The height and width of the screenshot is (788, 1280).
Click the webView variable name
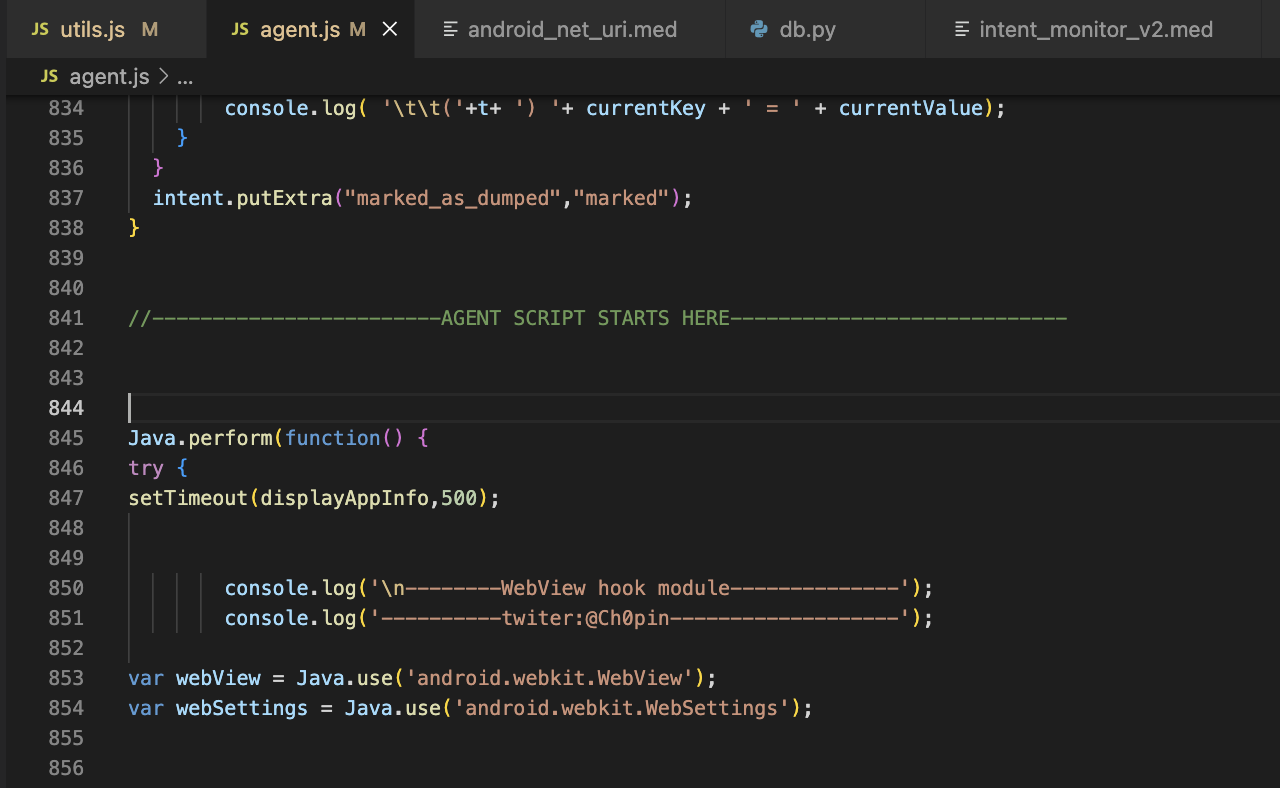(x=218, y=678)
